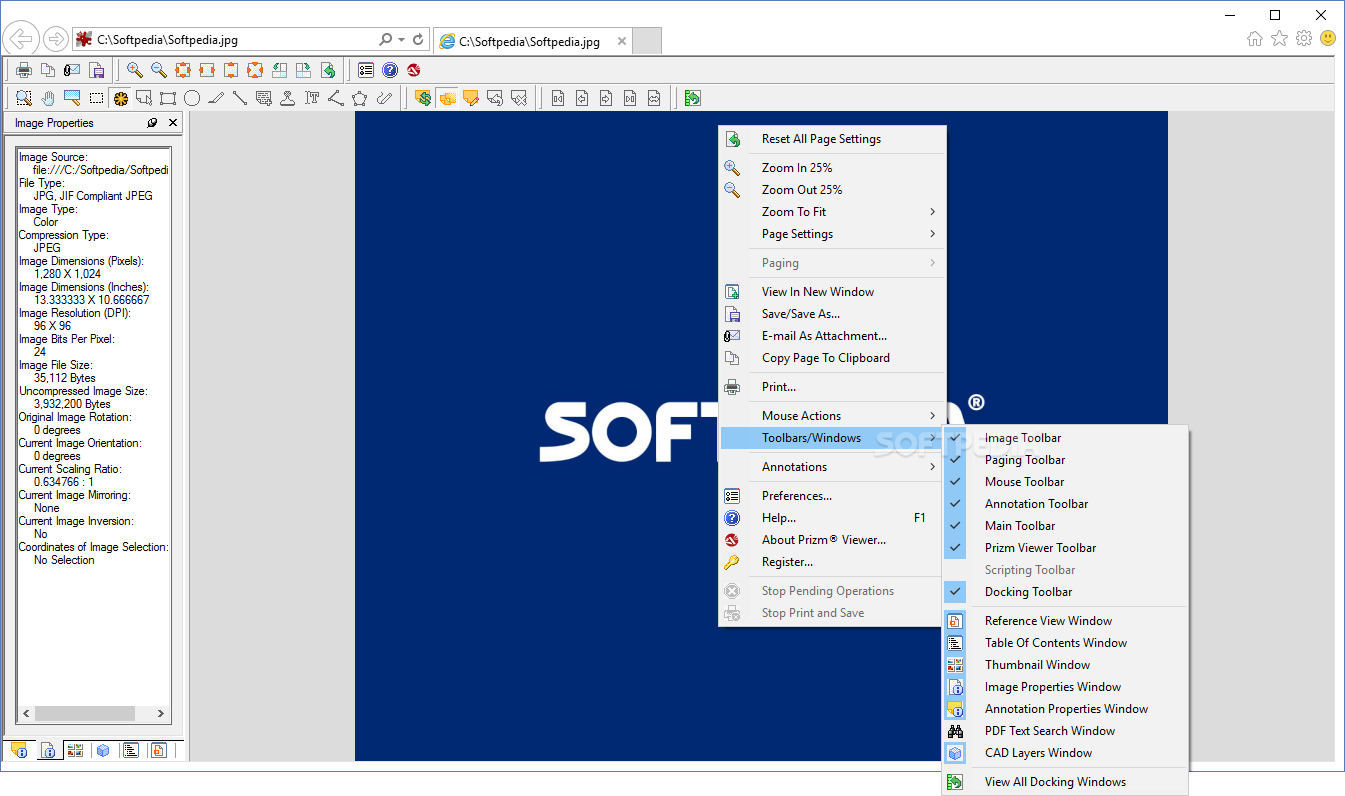This screenshot has height=796, width=1345.
Task: Click the Last Page paging icon
Action: click(630, 98)
